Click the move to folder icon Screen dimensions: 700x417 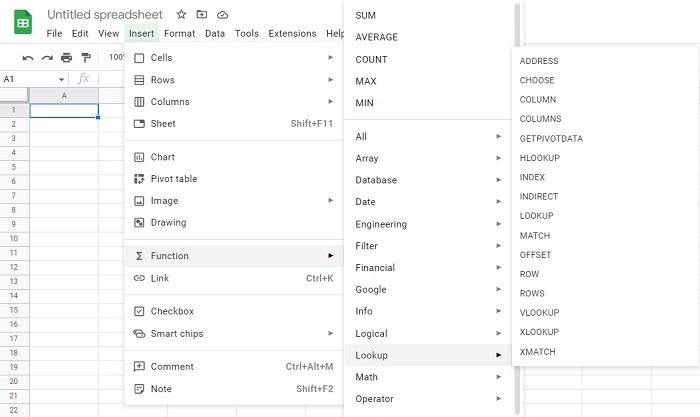tap(202, 14)
